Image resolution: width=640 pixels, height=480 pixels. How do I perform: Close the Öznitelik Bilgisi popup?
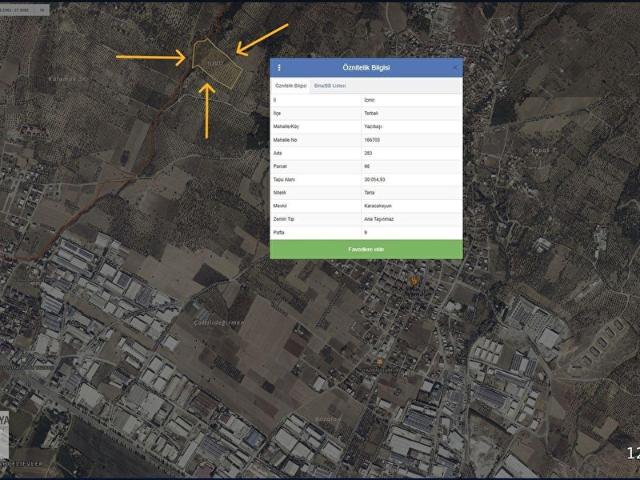click(x=455, y=68)
